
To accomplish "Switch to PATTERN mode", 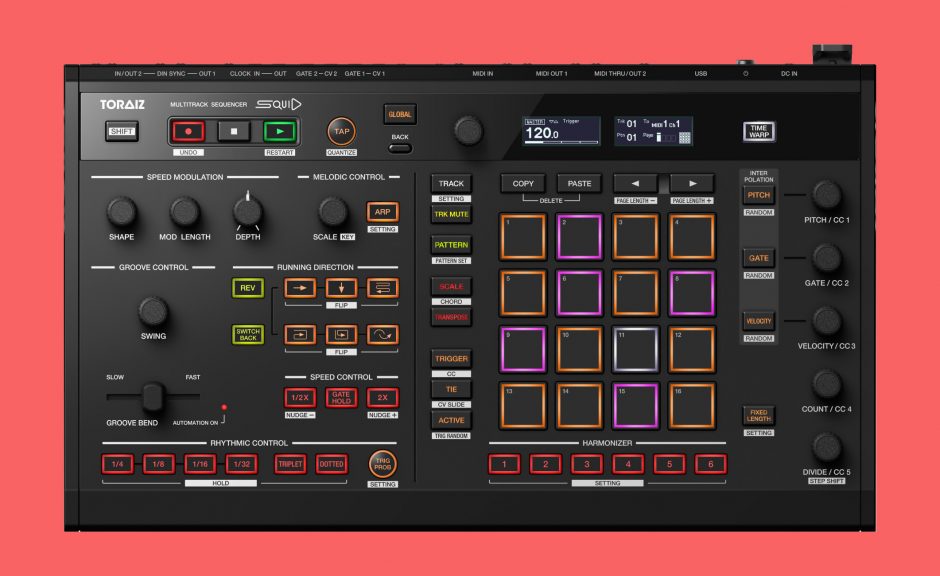I will click(x=450, y=243).
